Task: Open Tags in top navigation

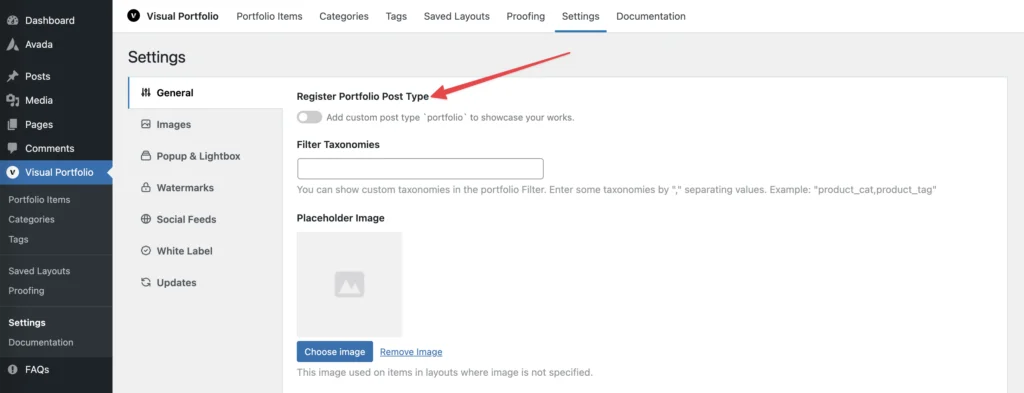Action: coord(396,16)
